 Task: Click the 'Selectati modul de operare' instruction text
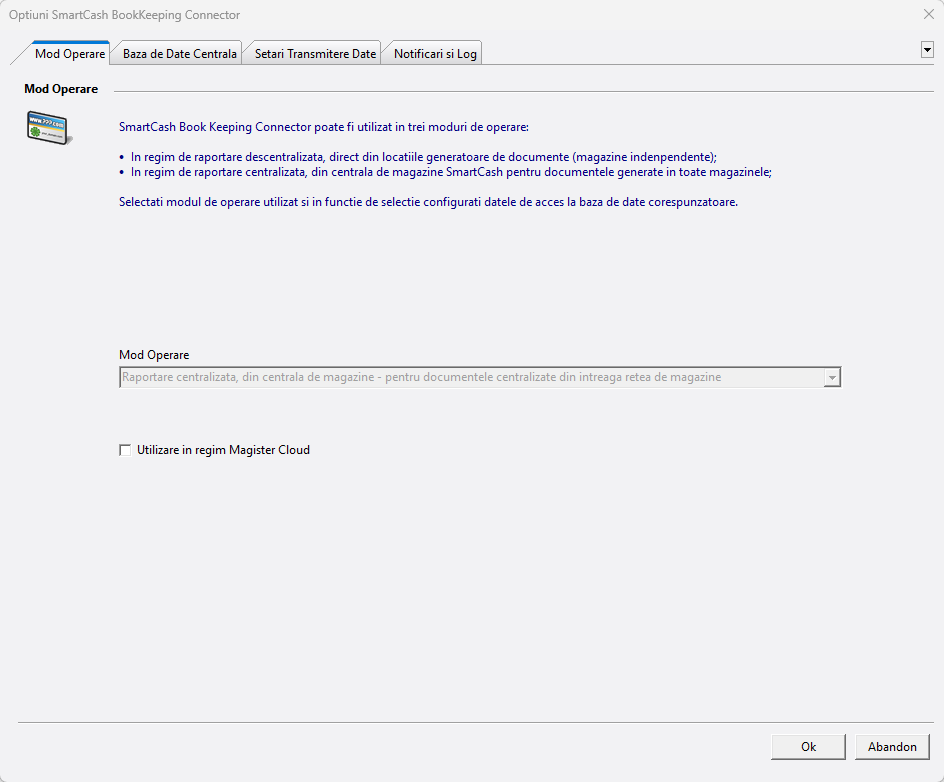coord(428,202)
